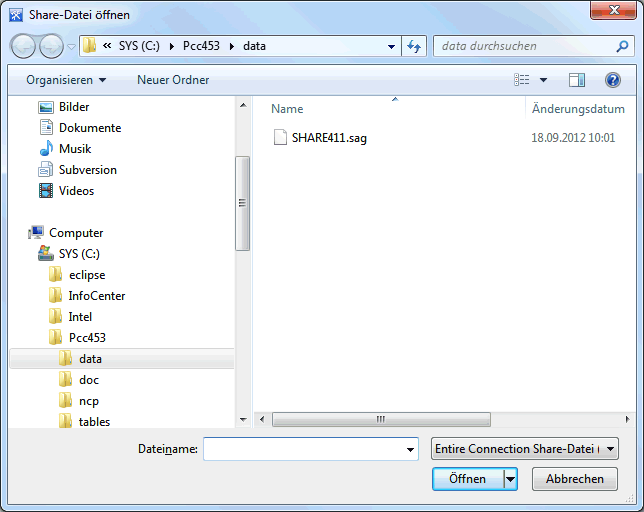Click inside the Dateiname text field
The image size is (644, 512).
pyautogui.click(x=305, y=450)
